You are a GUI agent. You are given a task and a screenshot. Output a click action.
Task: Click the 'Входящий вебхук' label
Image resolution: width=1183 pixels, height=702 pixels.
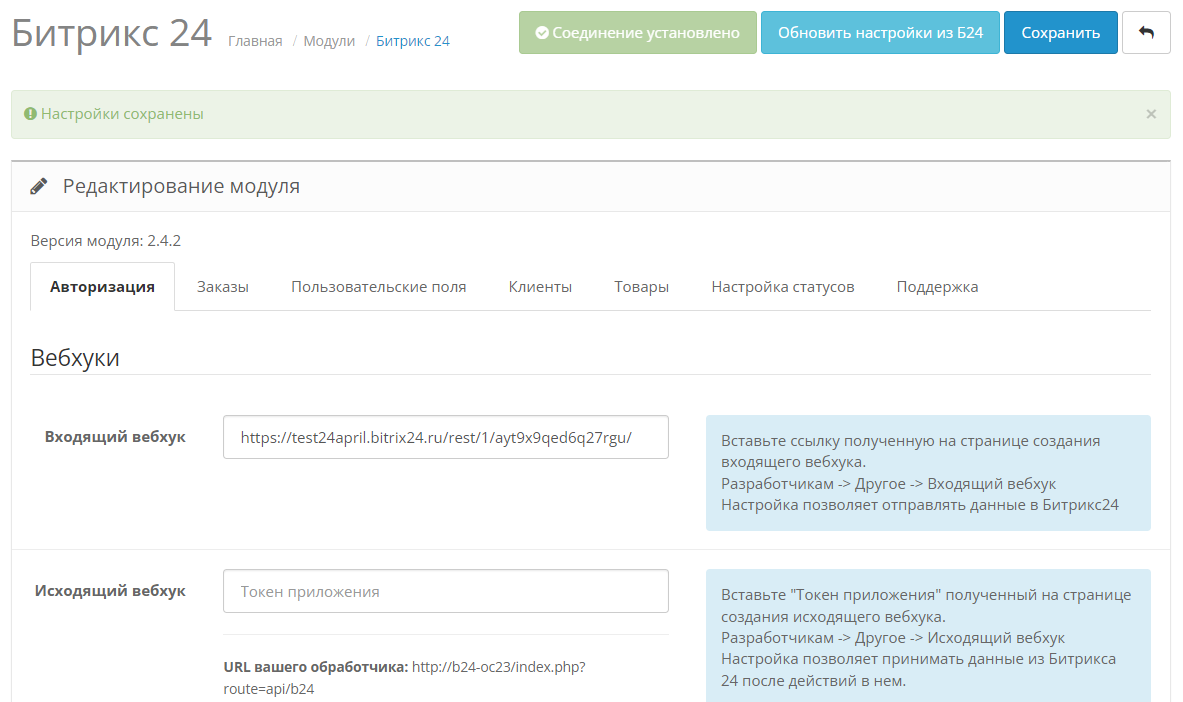point(115,437)
